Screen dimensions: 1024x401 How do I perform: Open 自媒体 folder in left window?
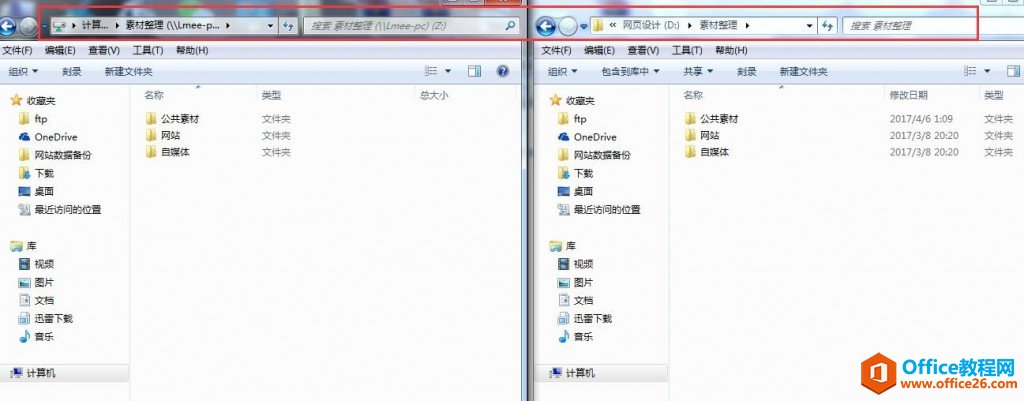coord(168,152)
